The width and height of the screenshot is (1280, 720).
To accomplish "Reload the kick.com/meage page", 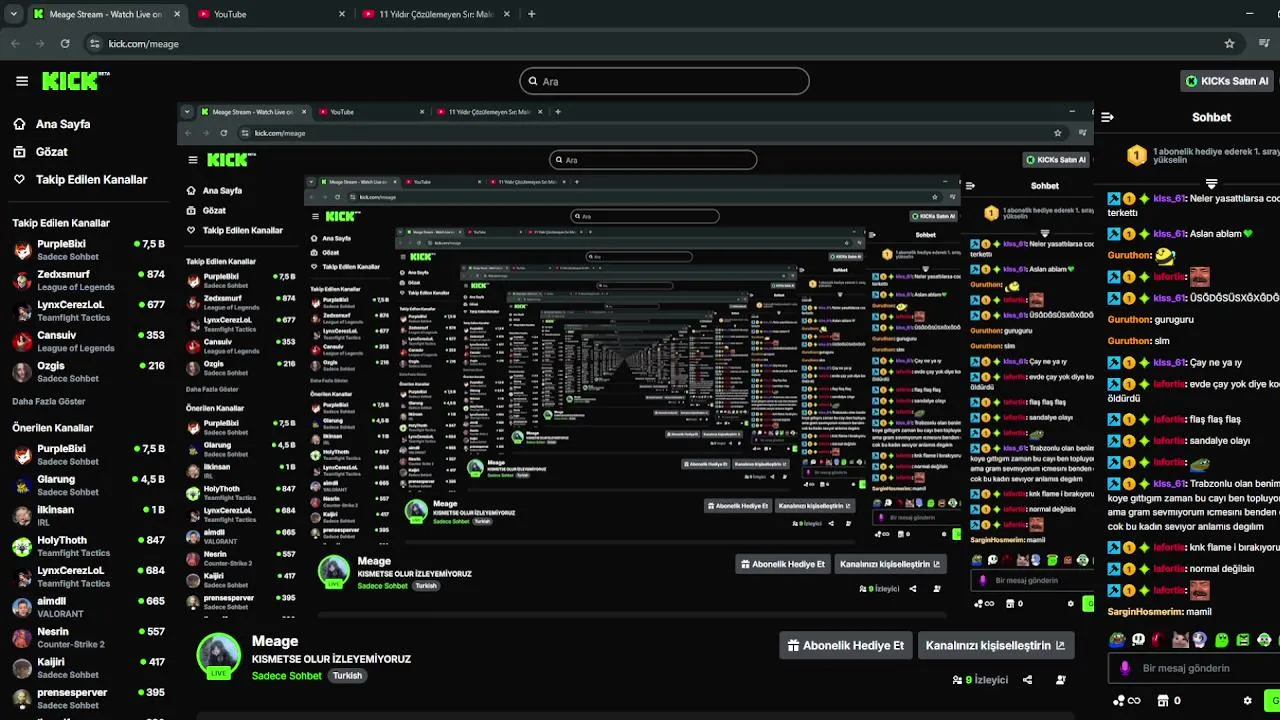I will click(65, 44).
